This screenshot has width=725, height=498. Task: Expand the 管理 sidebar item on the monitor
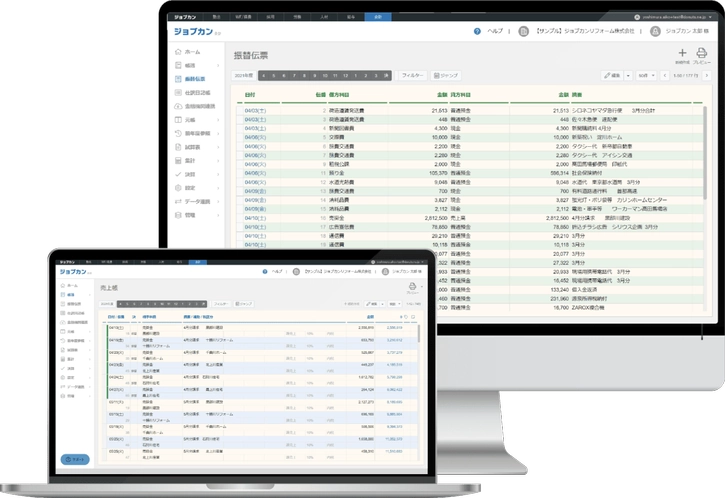(218, 215)
